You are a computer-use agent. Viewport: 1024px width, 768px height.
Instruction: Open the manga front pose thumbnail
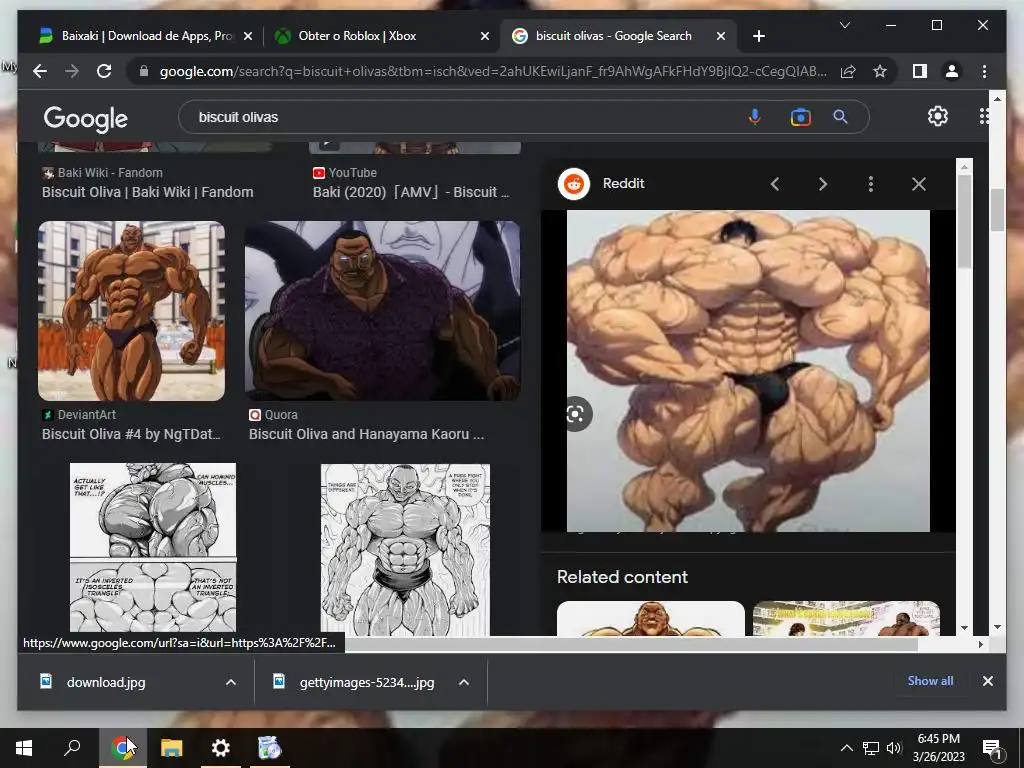click(405, 549)
